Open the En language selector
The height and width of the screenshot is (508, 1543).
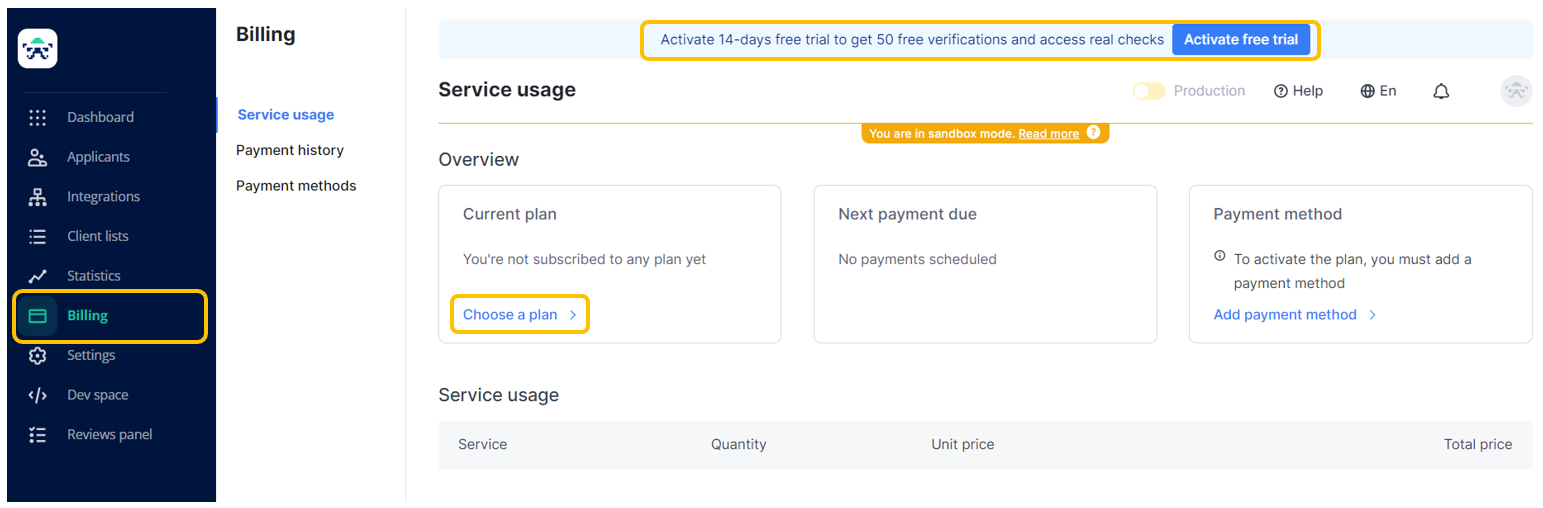click(x=1378, y=91)
